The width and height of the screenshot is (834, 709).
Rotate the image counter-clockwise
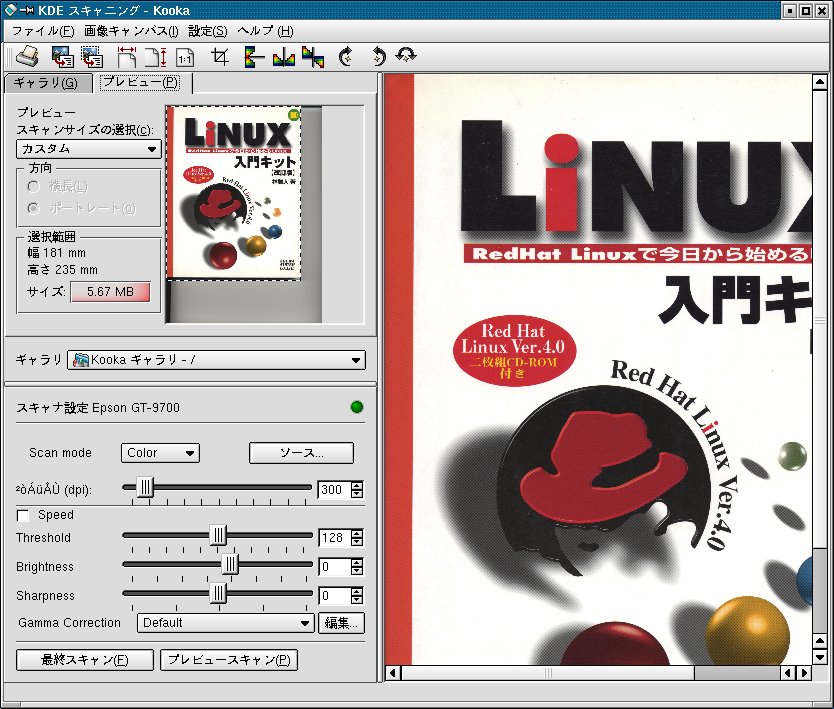(x=379, y=56)
